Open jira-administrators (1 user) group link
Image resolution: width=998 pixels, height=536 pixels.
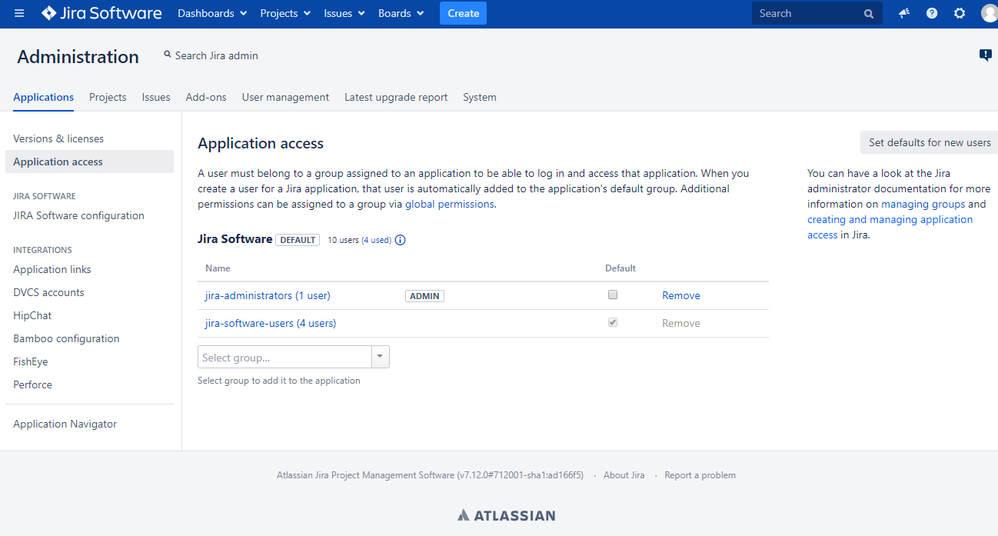pos(267,295)
